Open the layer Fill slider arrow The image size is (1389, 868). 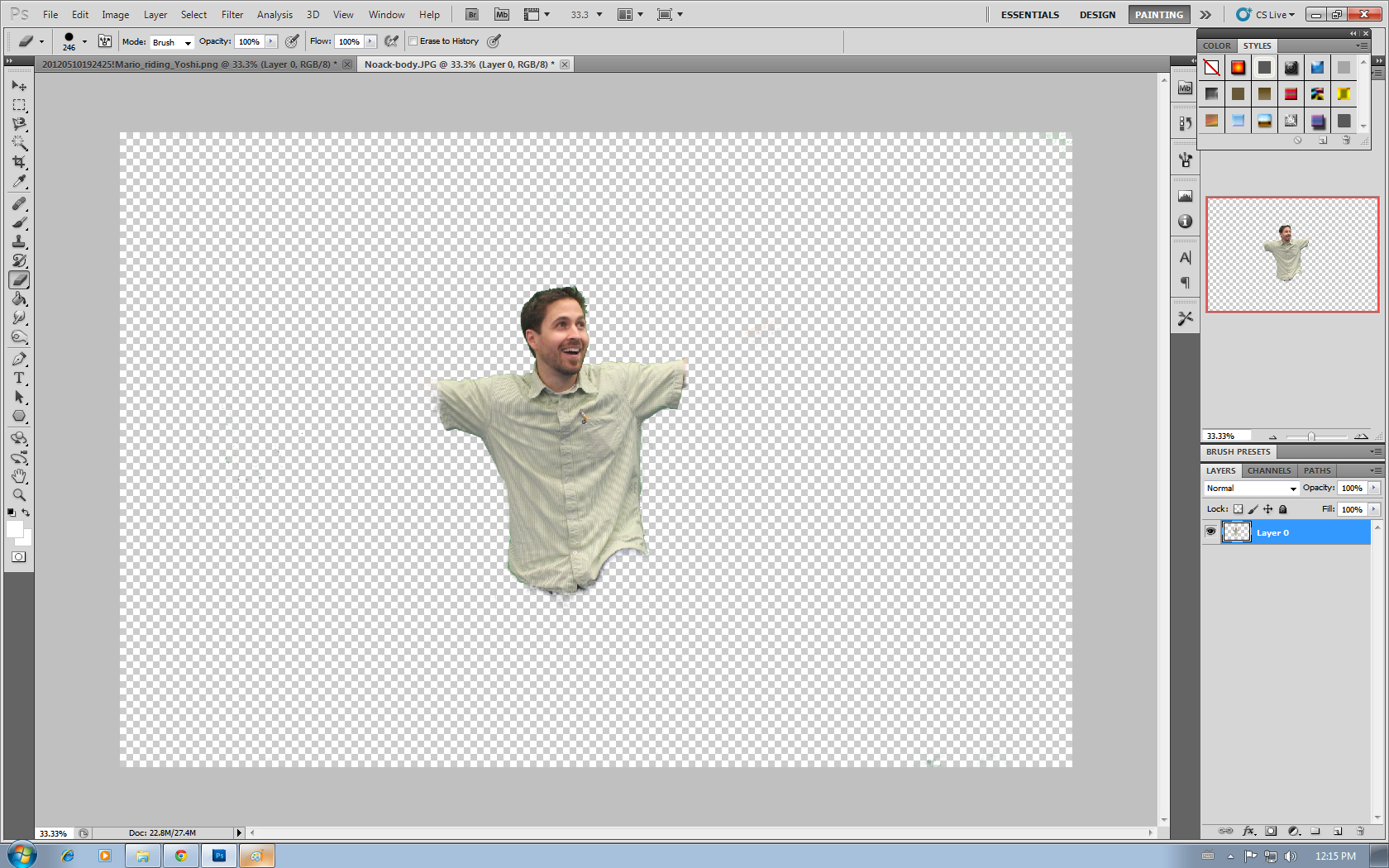pyautogui.click(x=1374, y=509)
